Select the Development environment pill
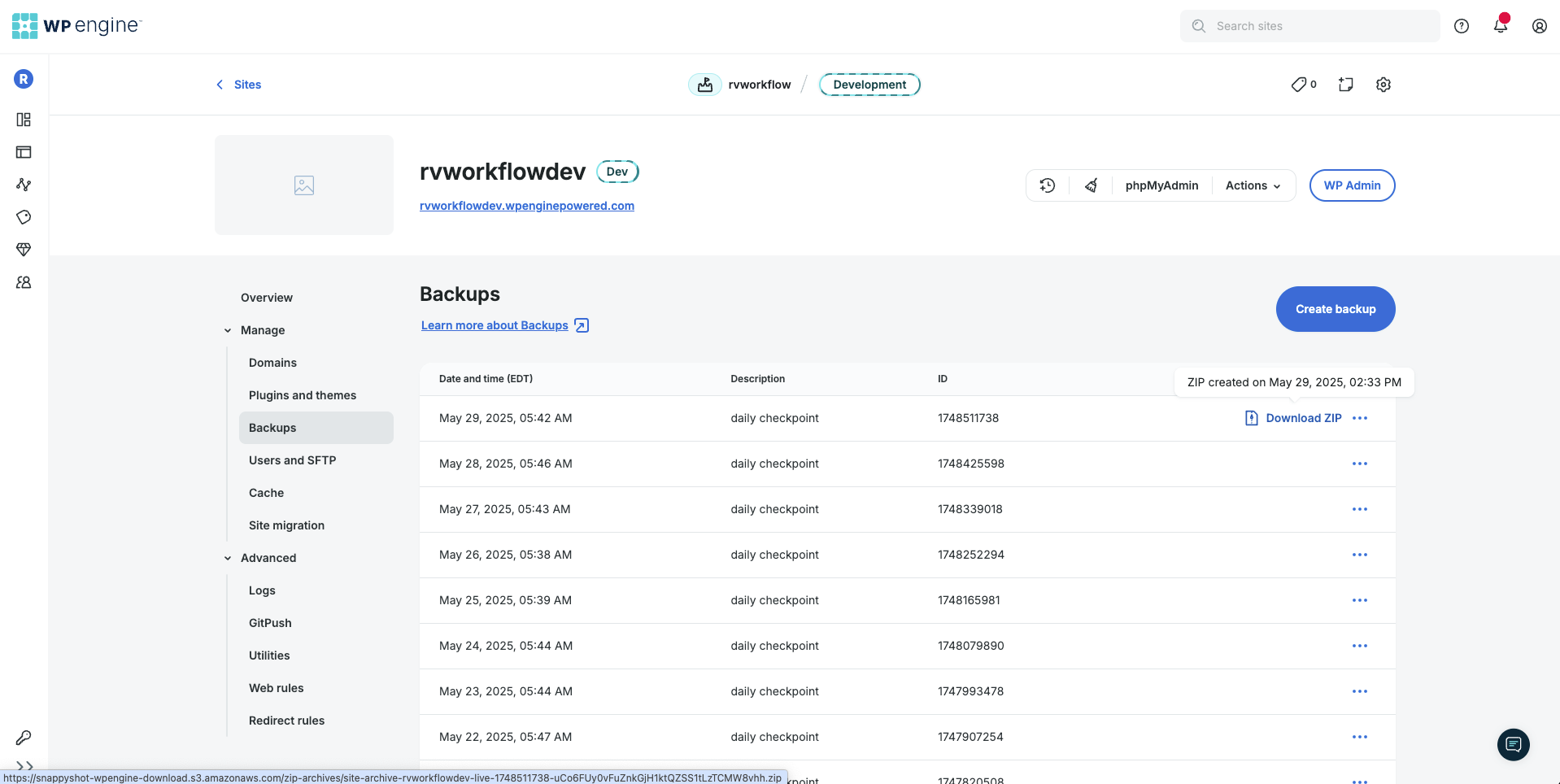 [x=869, y=85]
